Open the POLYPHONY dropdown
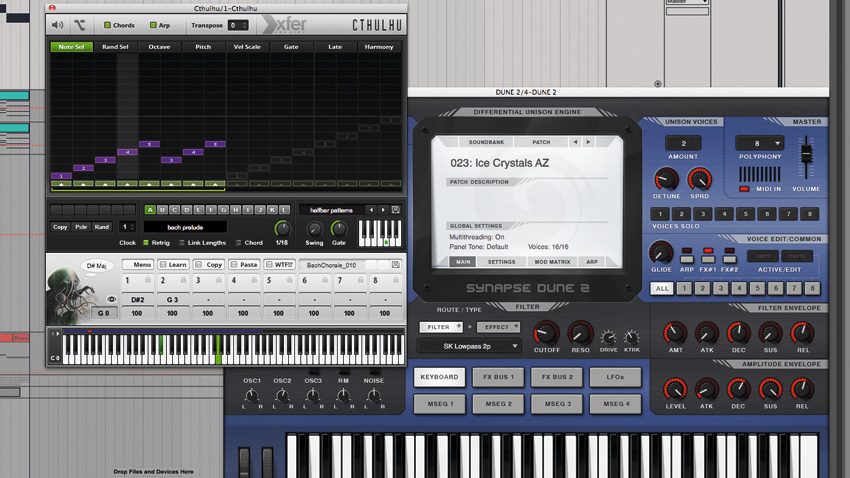Viewport: 850px width, 478px height. coord(759,143)
